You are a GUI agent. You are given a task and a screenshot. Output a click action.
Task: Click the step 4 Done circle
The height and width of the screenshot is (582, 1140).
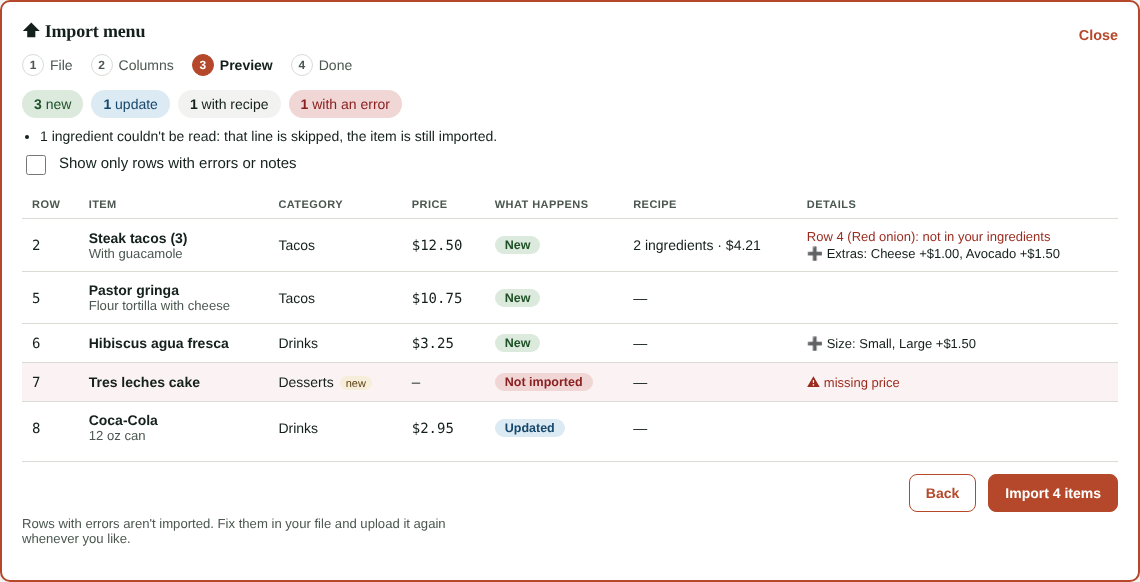coord(302,65)
